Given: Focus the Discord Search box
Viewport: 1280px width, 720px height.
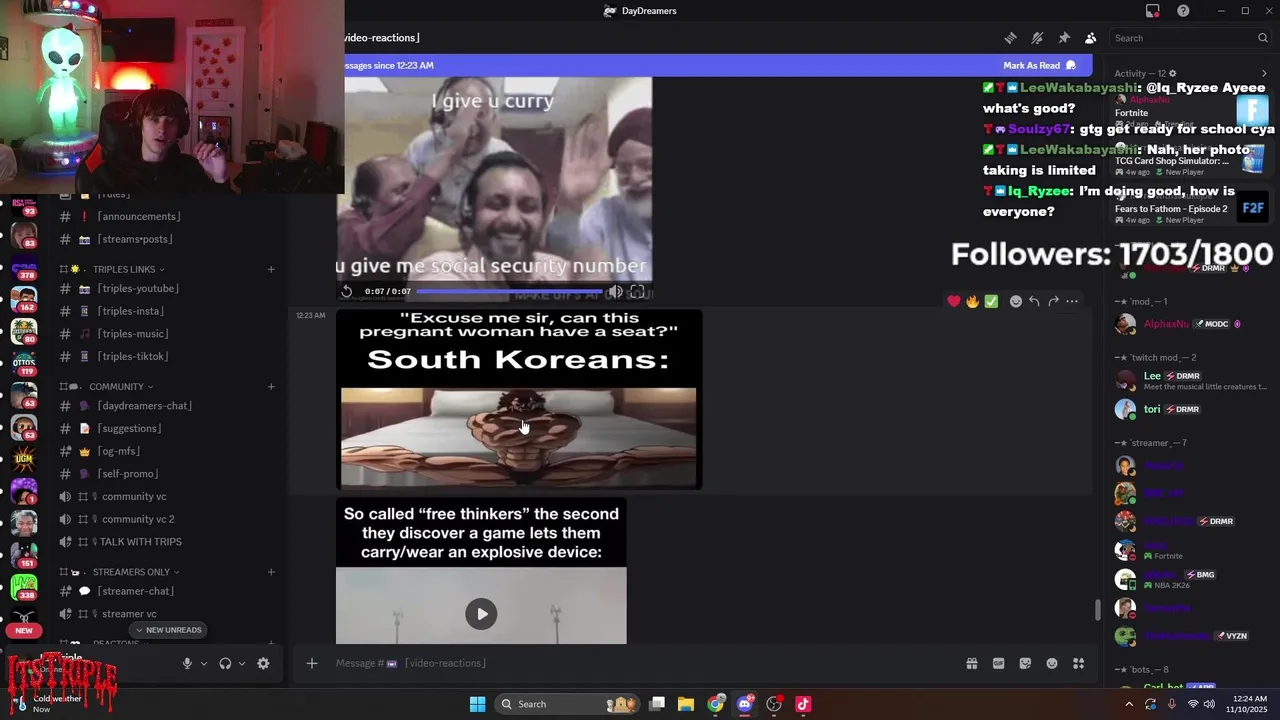Looking at the screenshot, I should 1190,38.
